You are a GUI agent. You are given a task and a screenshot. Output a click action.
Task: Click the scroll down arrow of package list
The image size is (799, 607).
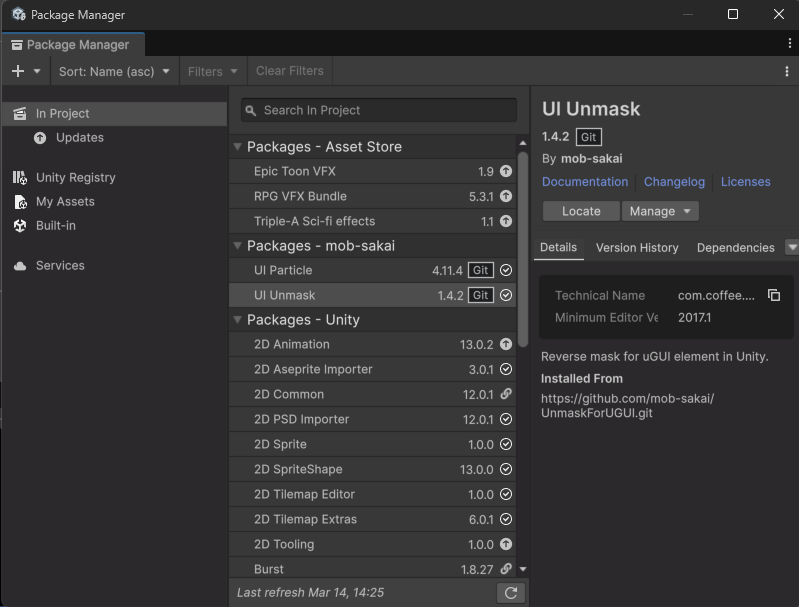523,569
